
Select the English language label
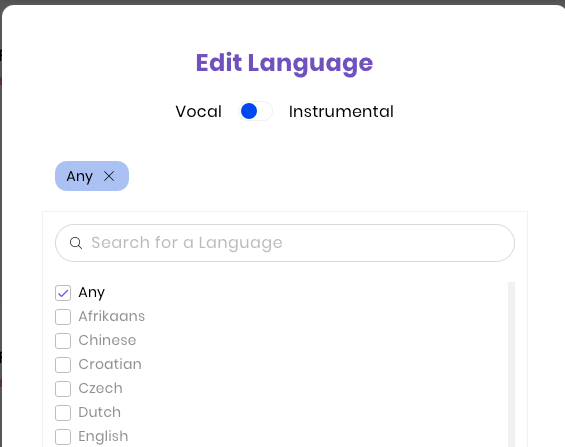[x=103, y=437]
